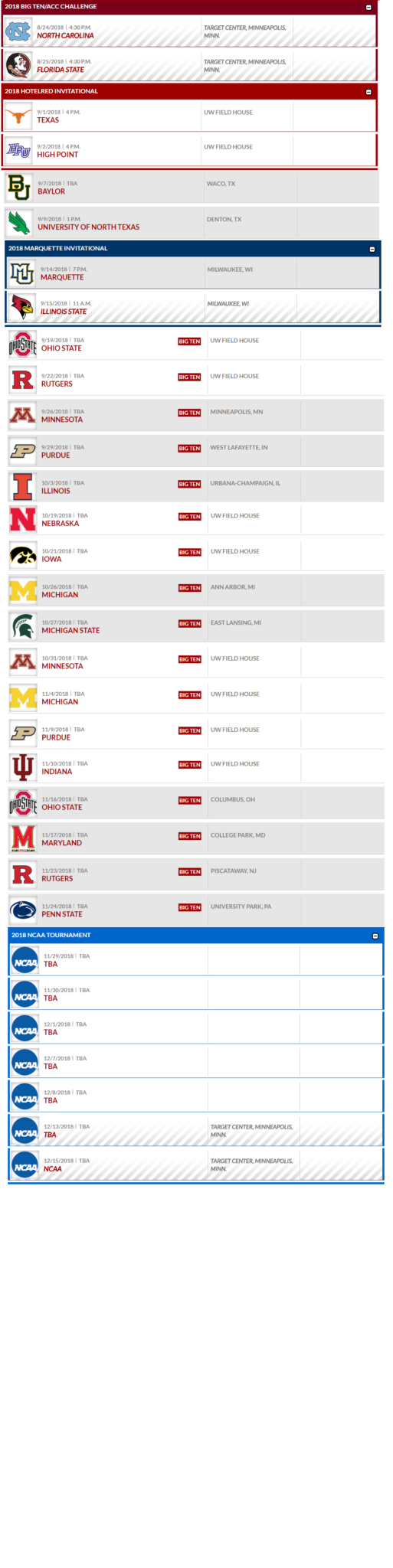
Task: Click the Texas Longhorns logo
Action: click(x=18, y=116)
